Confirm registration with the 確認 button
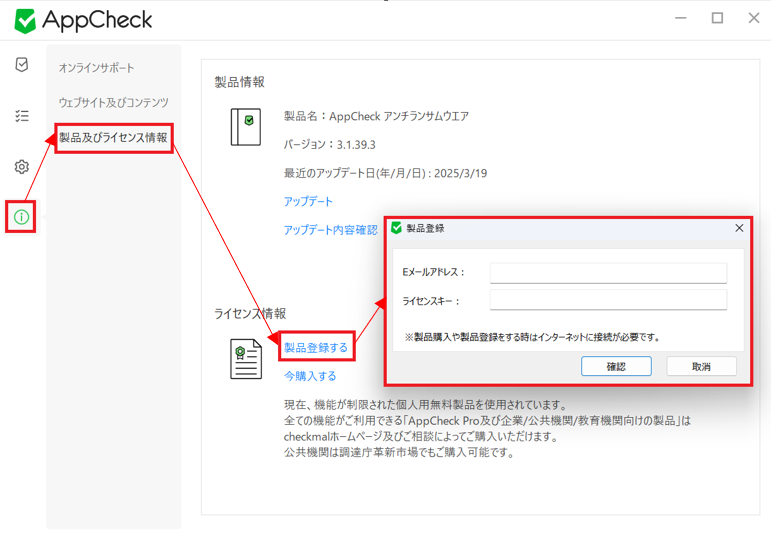Image resolution: width=771 pixels, height=533 pixels. [616, 366]
